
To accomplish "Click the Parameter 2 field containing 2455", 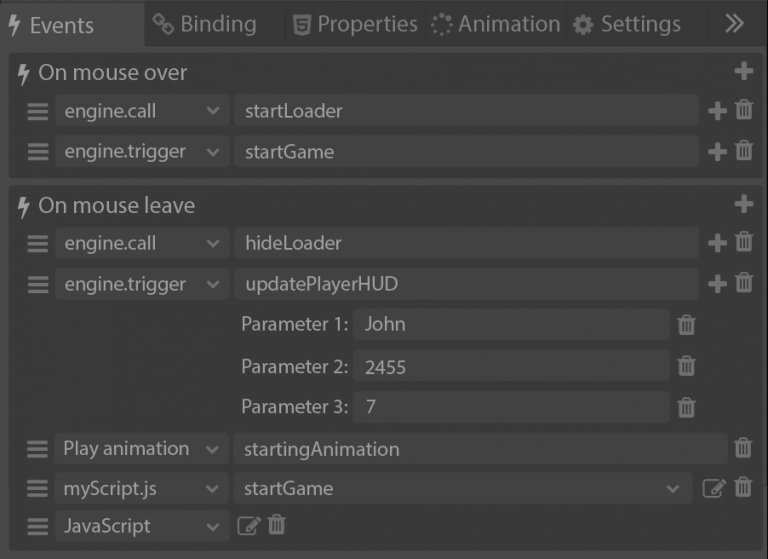I will (510, 366).
